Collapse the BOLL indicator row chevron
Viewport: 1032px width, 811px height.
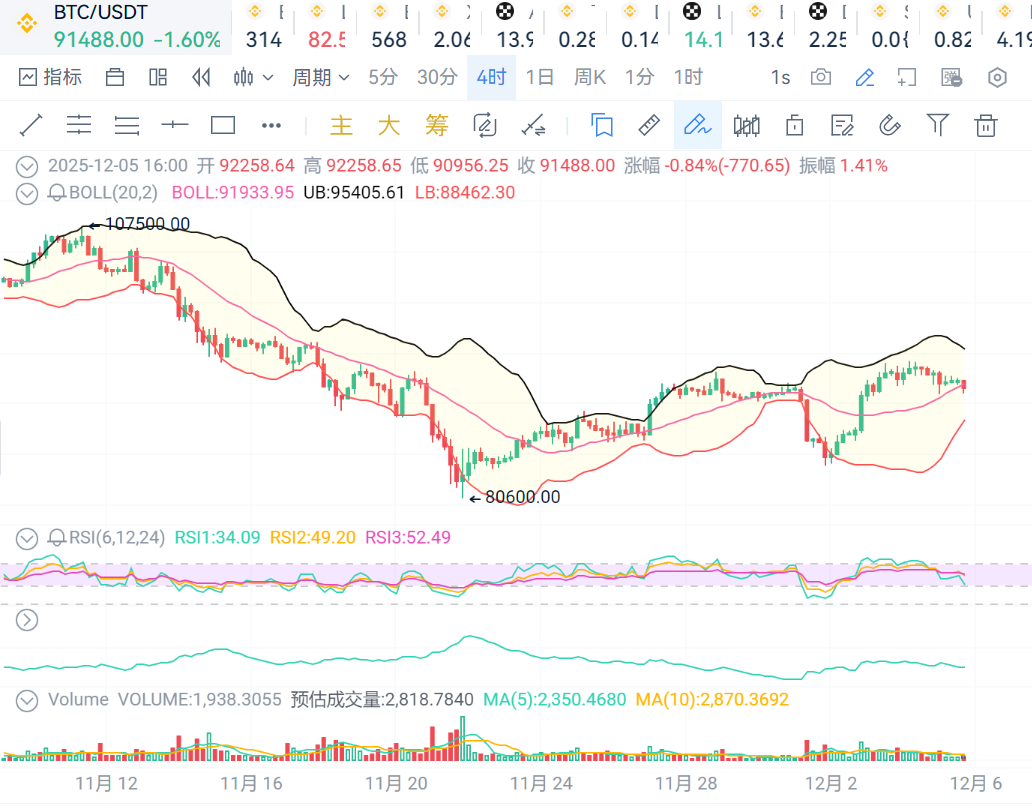click(x=27, y=193)
